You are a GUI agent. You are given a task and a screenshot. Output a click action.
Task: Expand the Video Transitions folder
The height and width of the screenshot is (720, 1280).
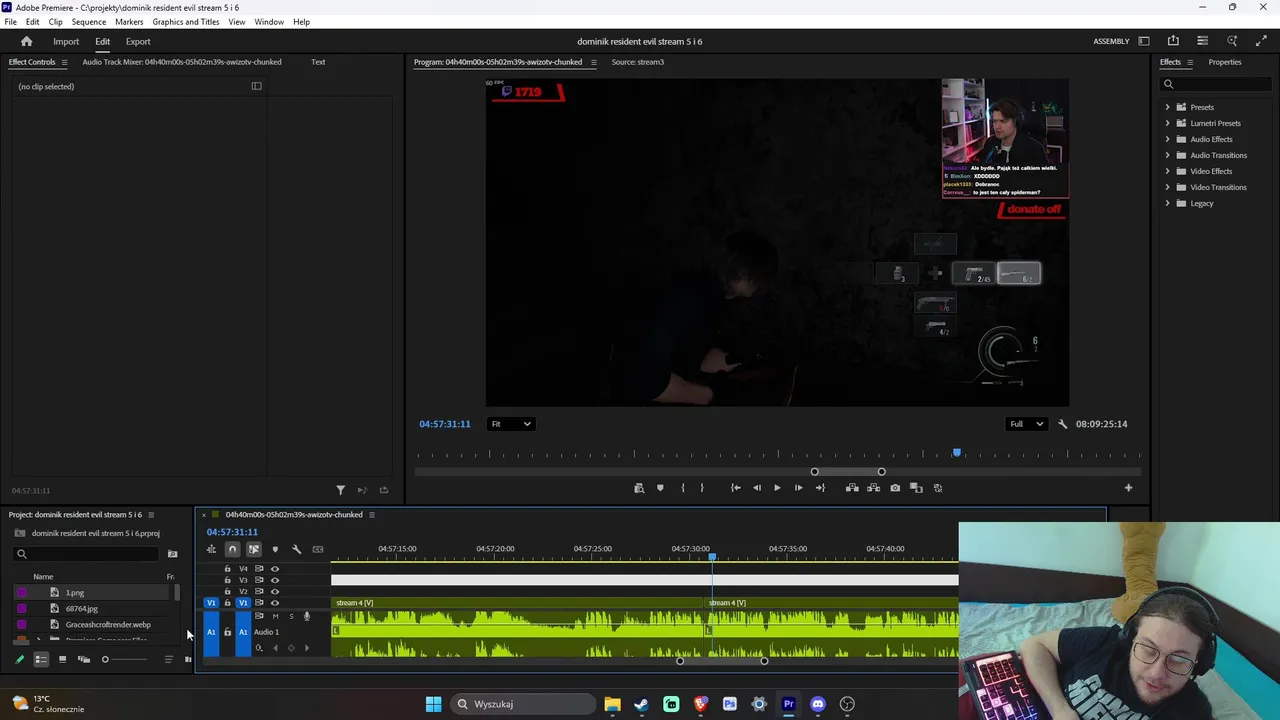pyautogui.click(x=1167, y=187)
